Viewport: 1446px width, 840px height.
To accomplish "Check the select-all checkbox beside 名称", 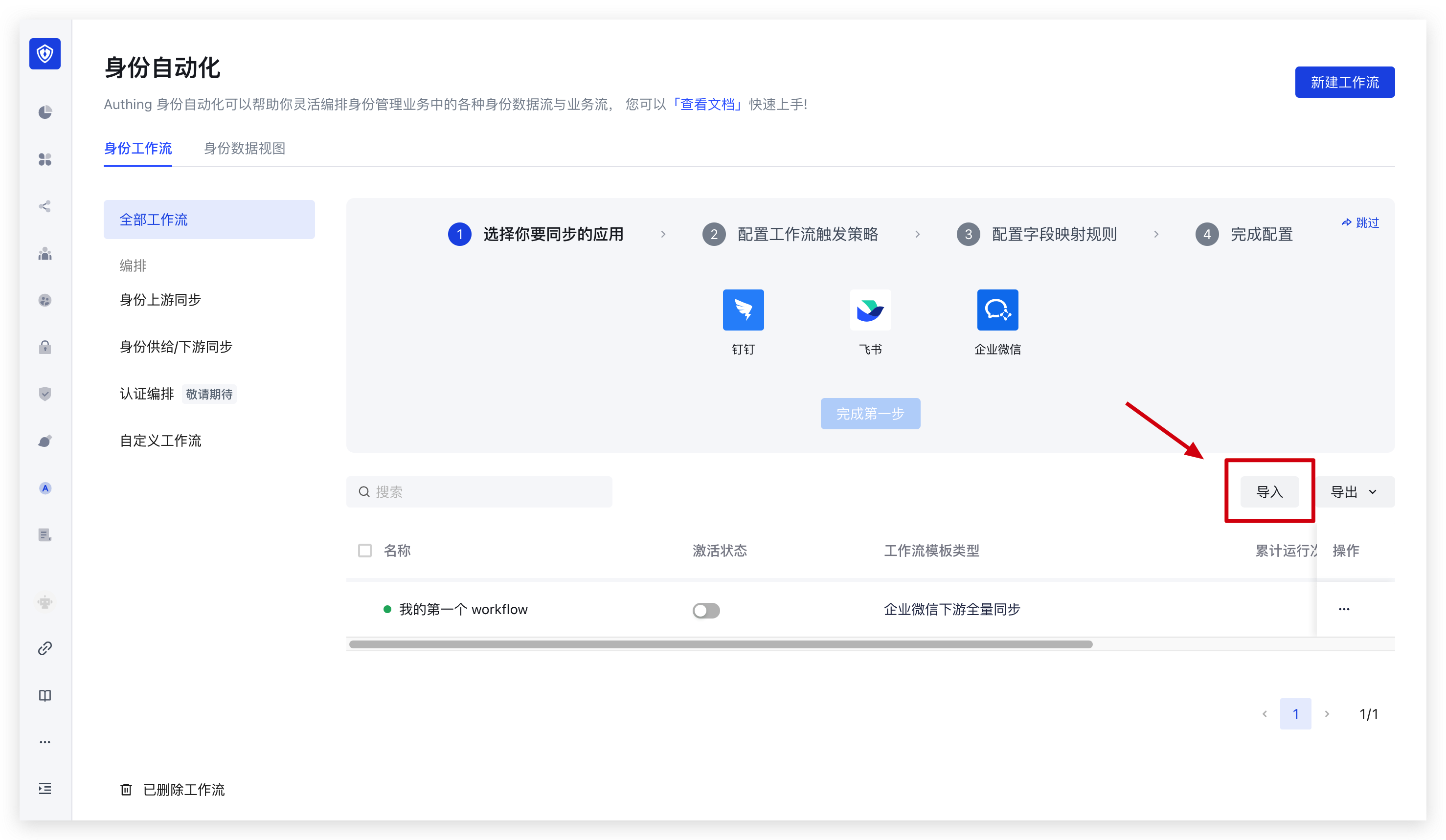I will [x=365, y=551].
